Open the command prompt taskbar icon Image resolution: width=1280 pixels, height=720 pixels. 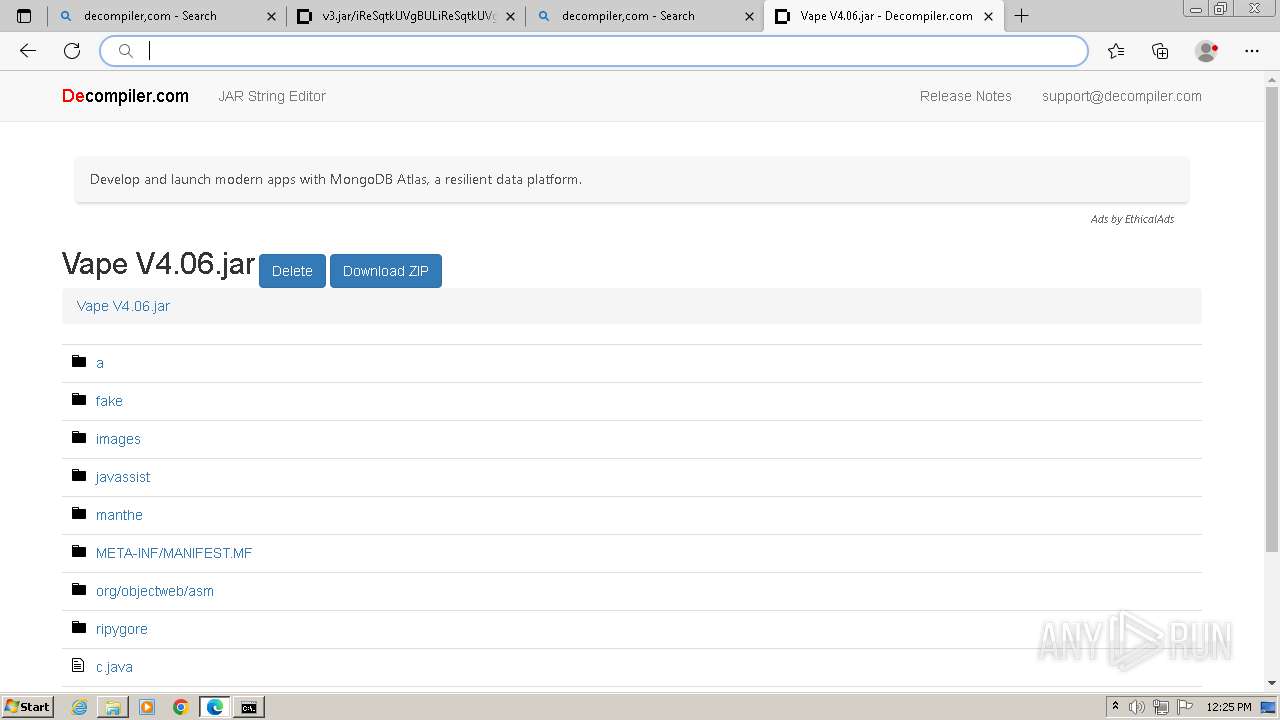pos(248,707)
